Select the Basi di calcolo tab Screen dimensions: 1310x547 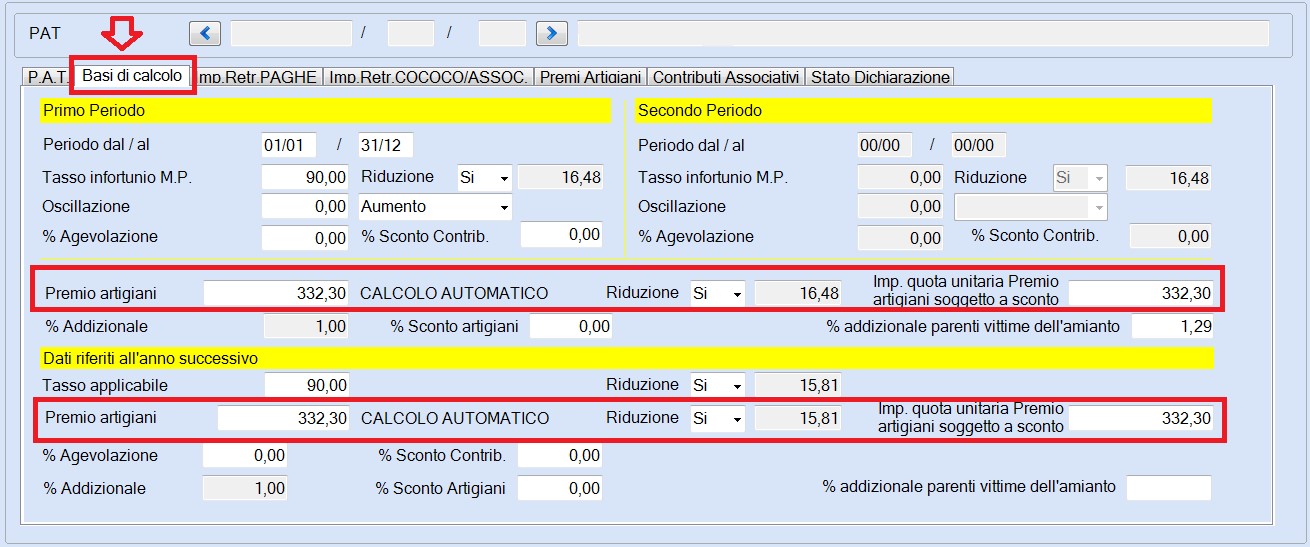point(132,76)
